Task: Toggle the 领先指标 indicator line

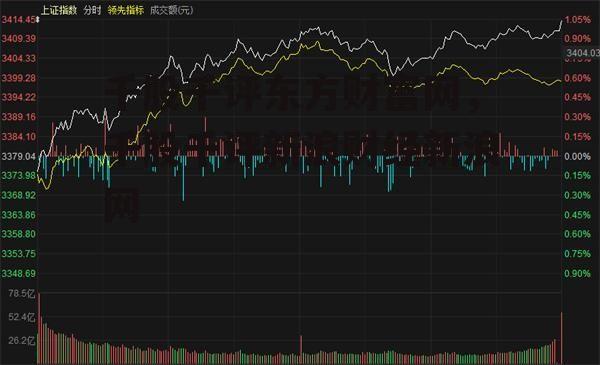Action: 126,10
